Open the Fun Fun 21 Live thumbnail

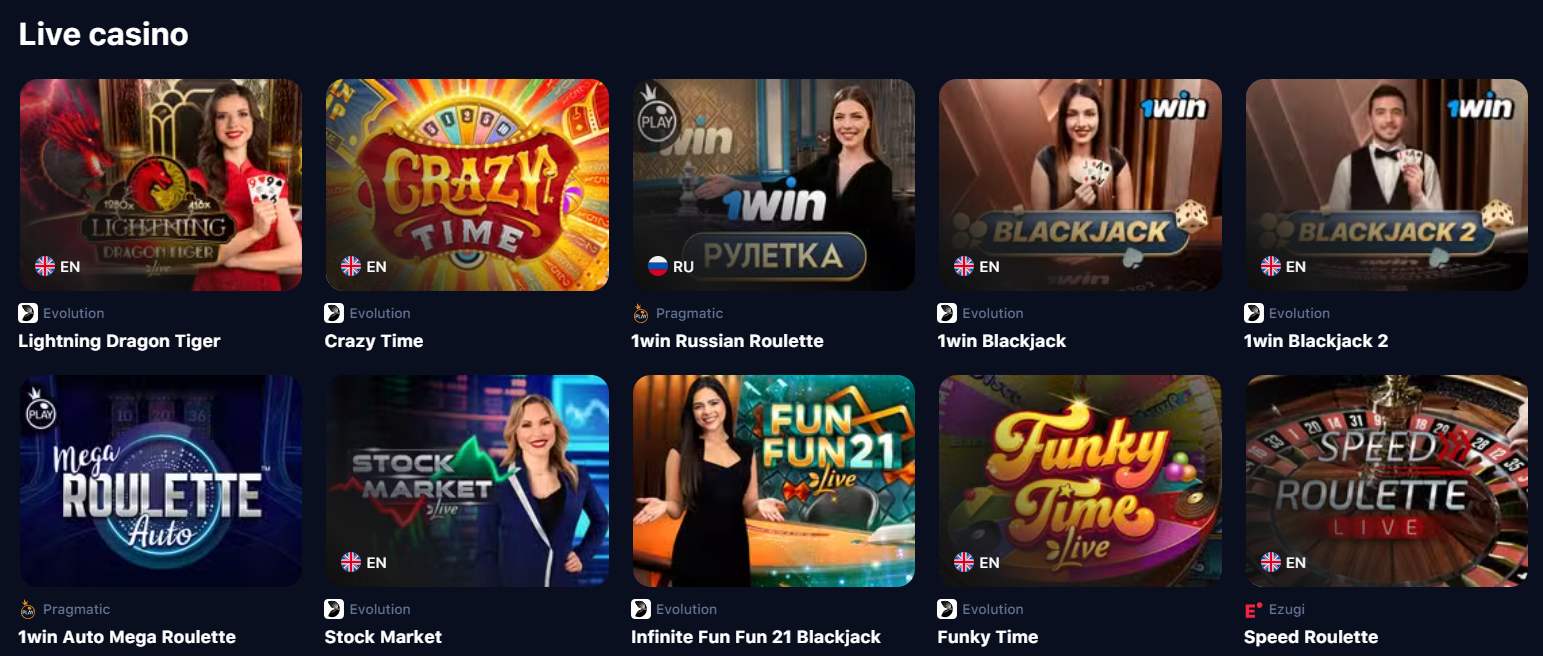coord(774,481)
